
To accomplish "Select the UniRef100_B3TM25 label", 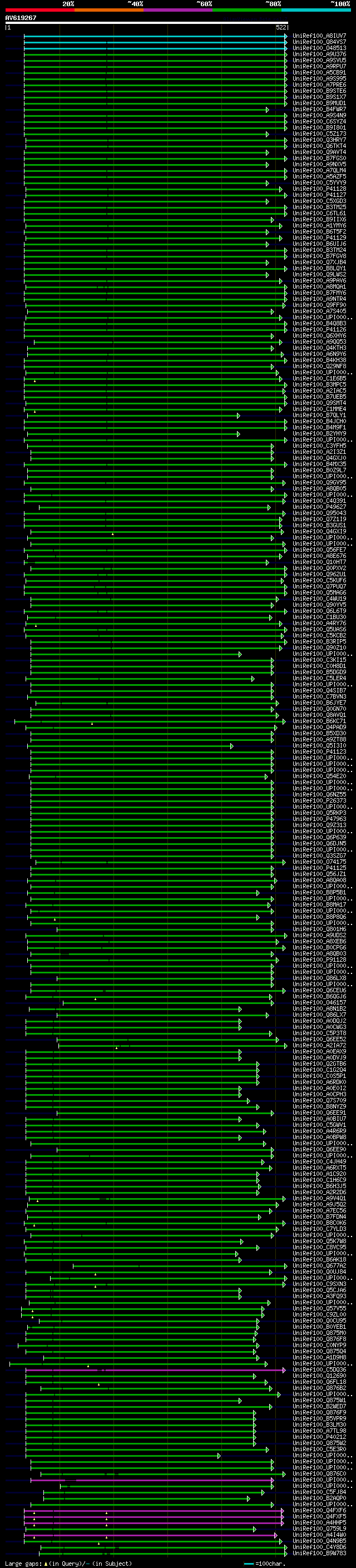I will 319,207.
